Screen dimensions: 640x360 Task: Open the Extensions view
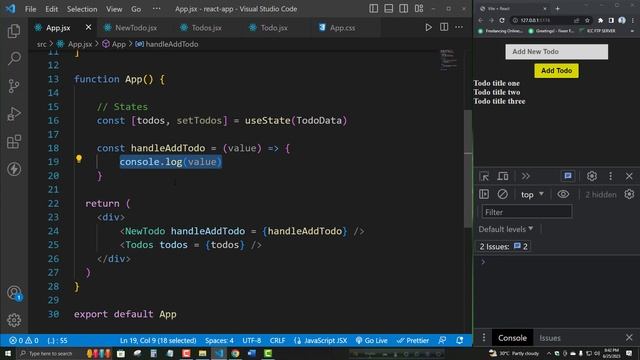[14, 142]
